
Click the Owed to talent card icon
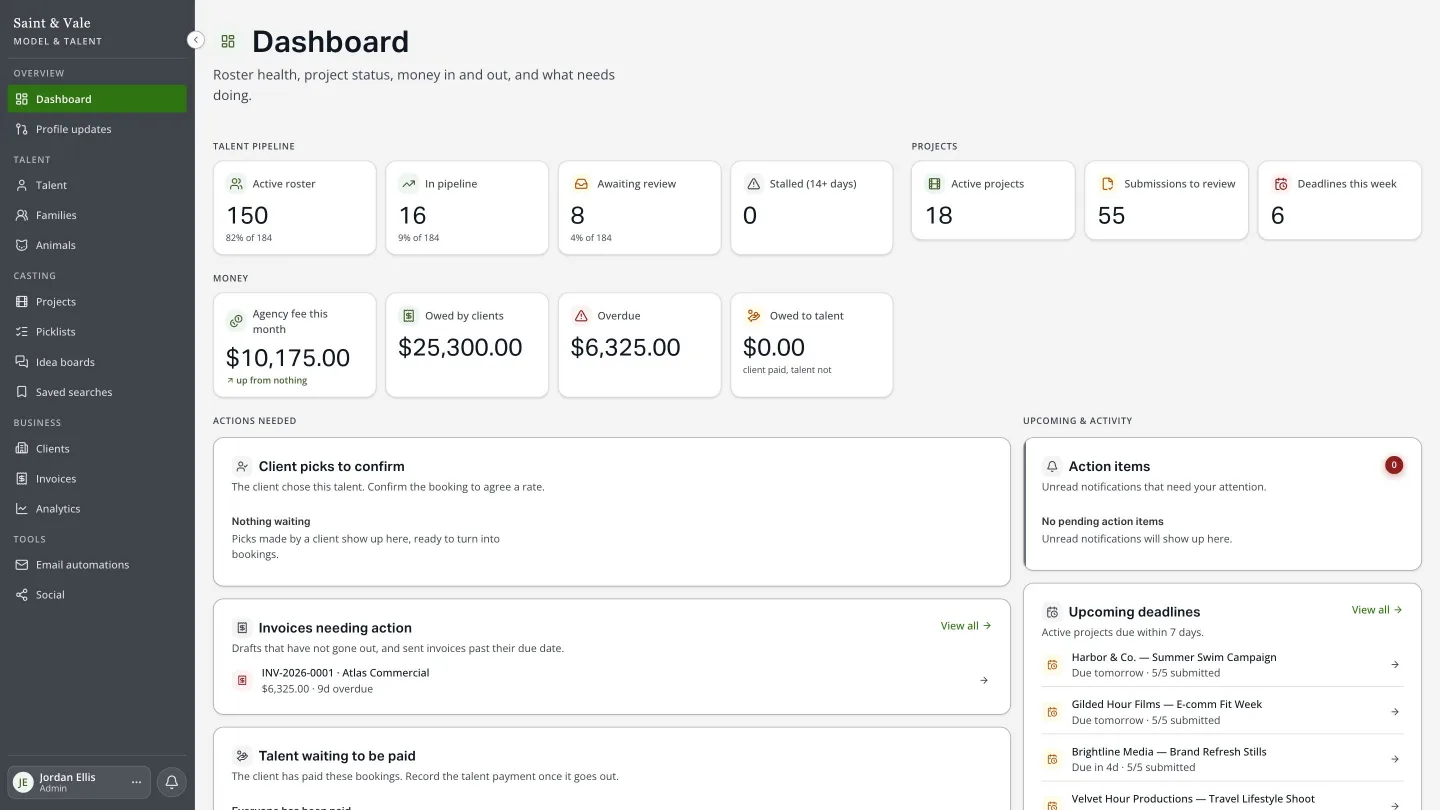(x=754, y=316)
